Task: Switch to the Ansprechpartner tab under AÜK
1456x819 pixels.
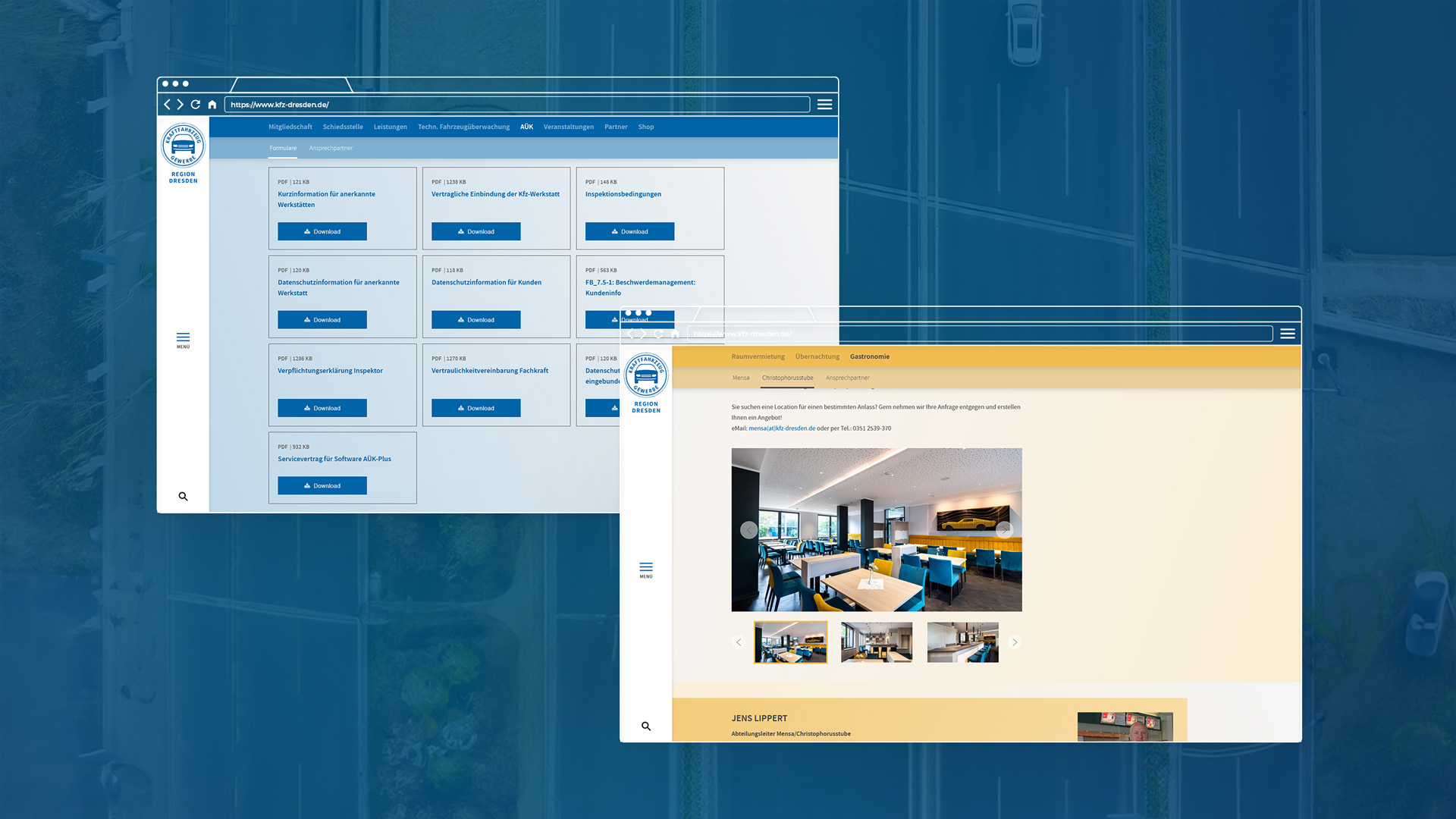Action: pos(331,148)
